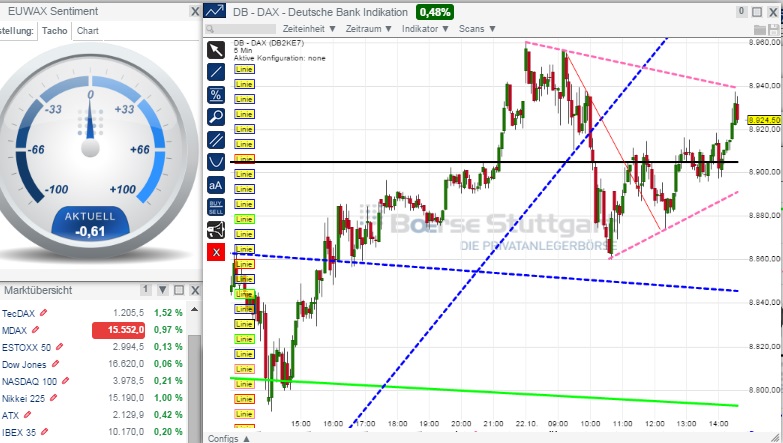Click the IBEX 35 value 10.170,0

click(x=126, y=432)
